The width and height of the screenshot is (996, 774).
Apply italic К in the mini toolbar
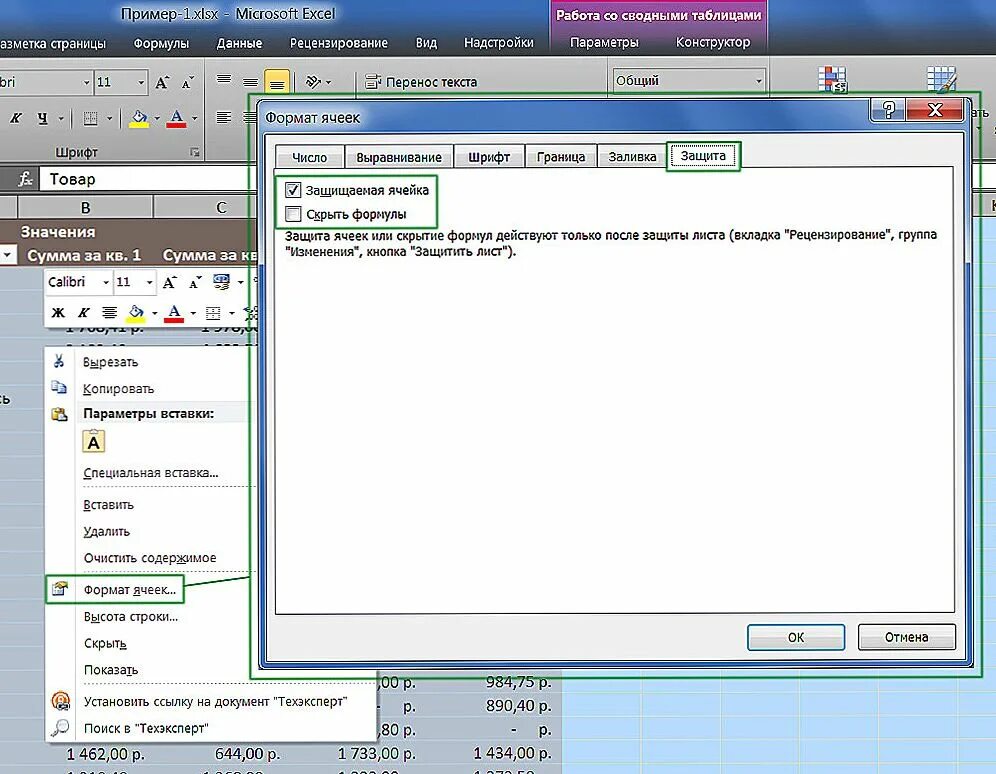click(83, 312)
